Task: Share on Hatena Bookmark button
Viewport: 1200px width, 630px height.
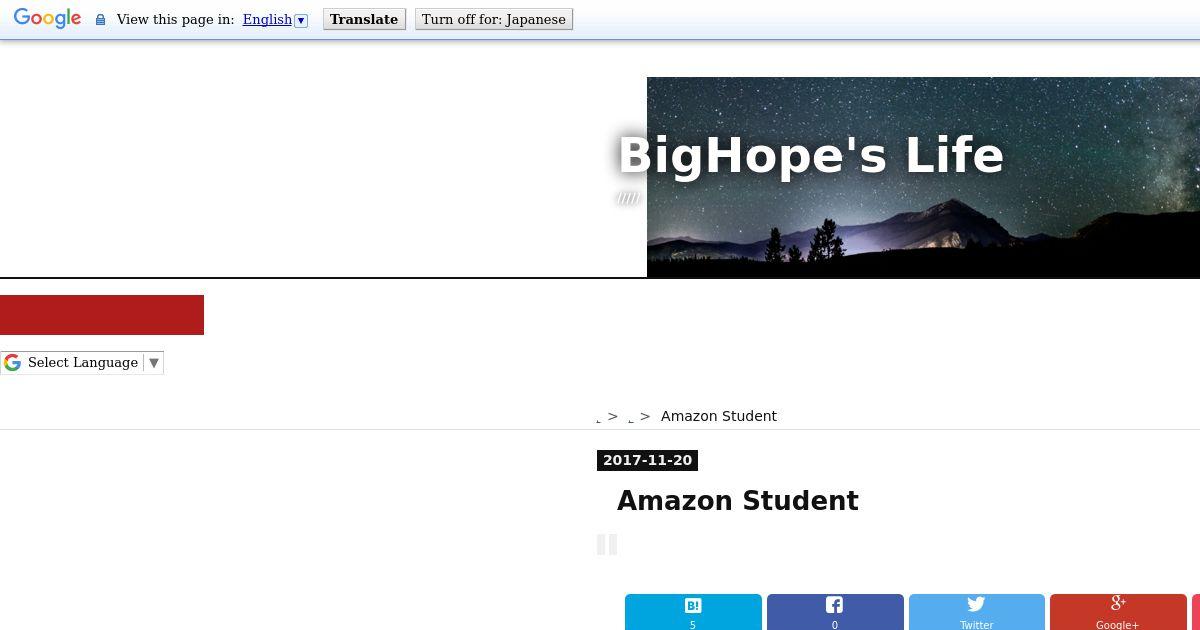Action: point(693,612)
